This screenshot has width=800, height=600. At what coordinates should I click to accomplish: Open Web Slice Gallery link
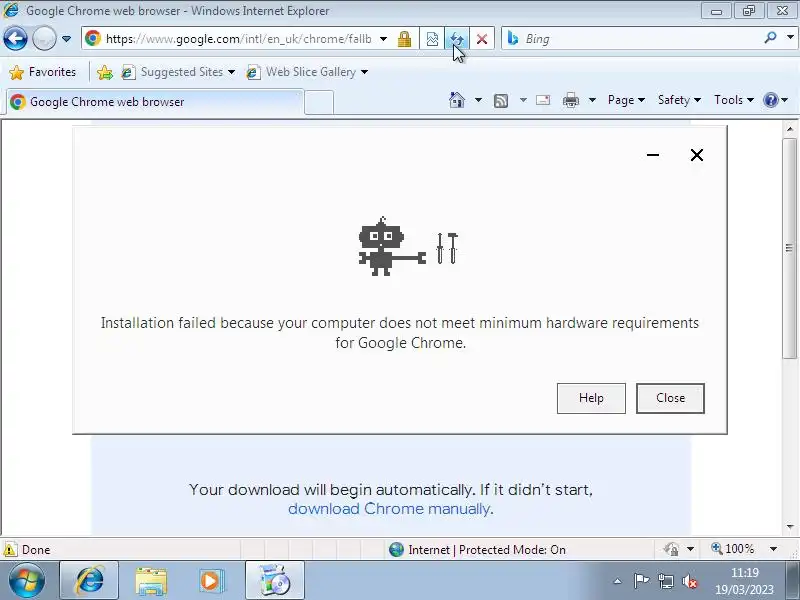pyautogui.click(x=302, y=72)
